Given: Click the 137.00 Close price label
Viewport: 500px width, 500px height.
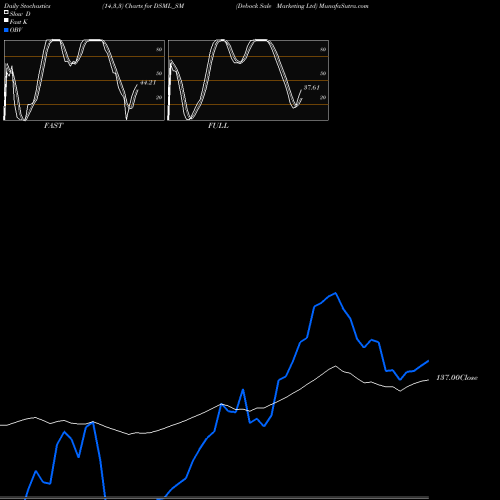Looking at the screenshot, I should (x=457, y=377).
